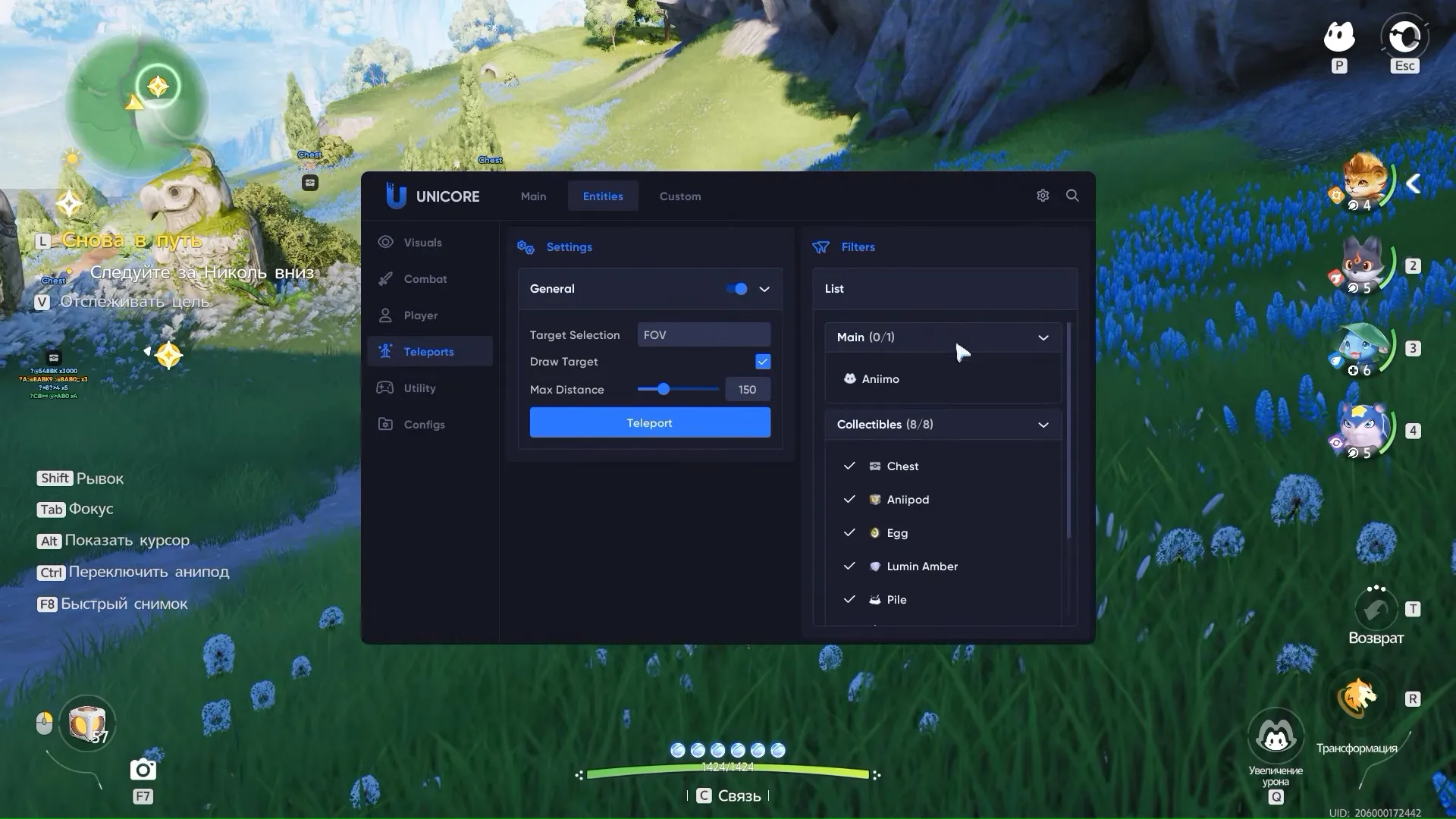
Task: Switch to the Entities tab
Action: point(603,196)
